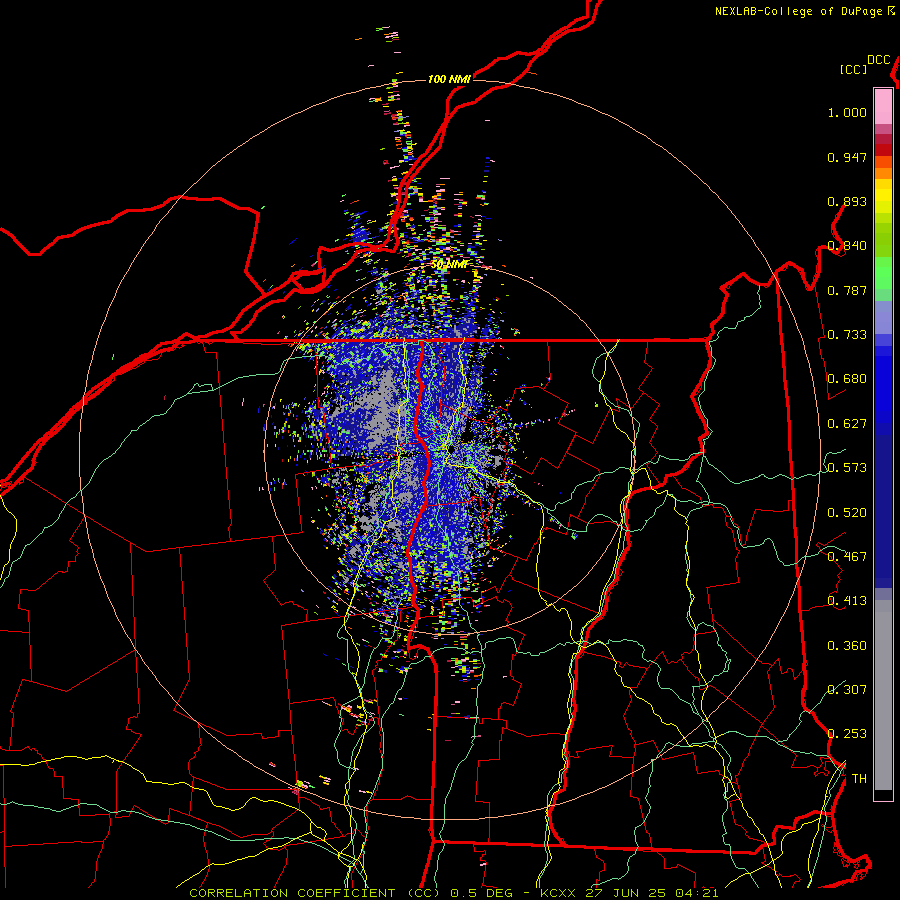900x900 pixels.
Task: Click the 0.413 scale value
Action: 847,601
